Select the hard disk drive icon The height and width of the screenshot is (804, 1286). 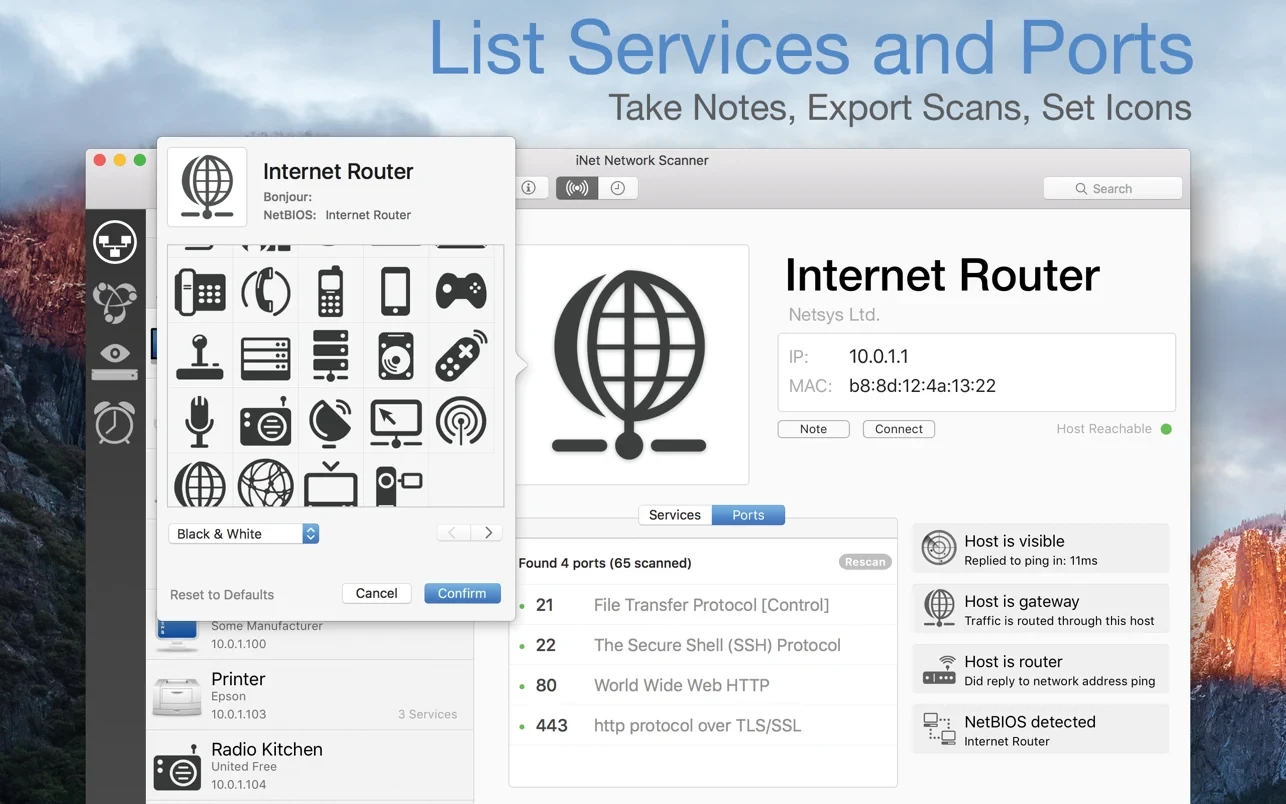click(x=396, y=356)
